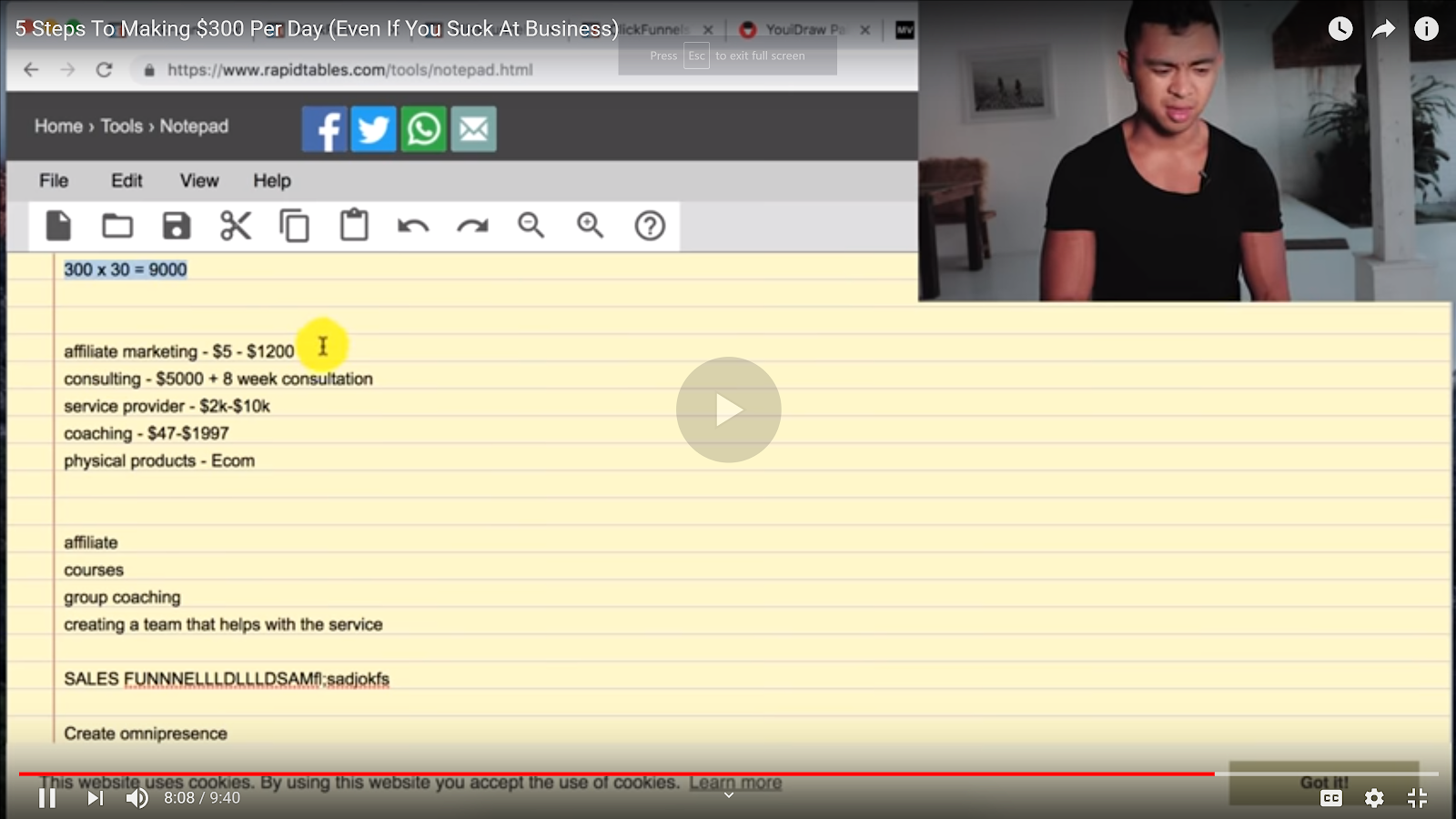Cut selection with the scissors icon
The image size is (1456, 819).
pyautogui.click(x=236, y=226)
